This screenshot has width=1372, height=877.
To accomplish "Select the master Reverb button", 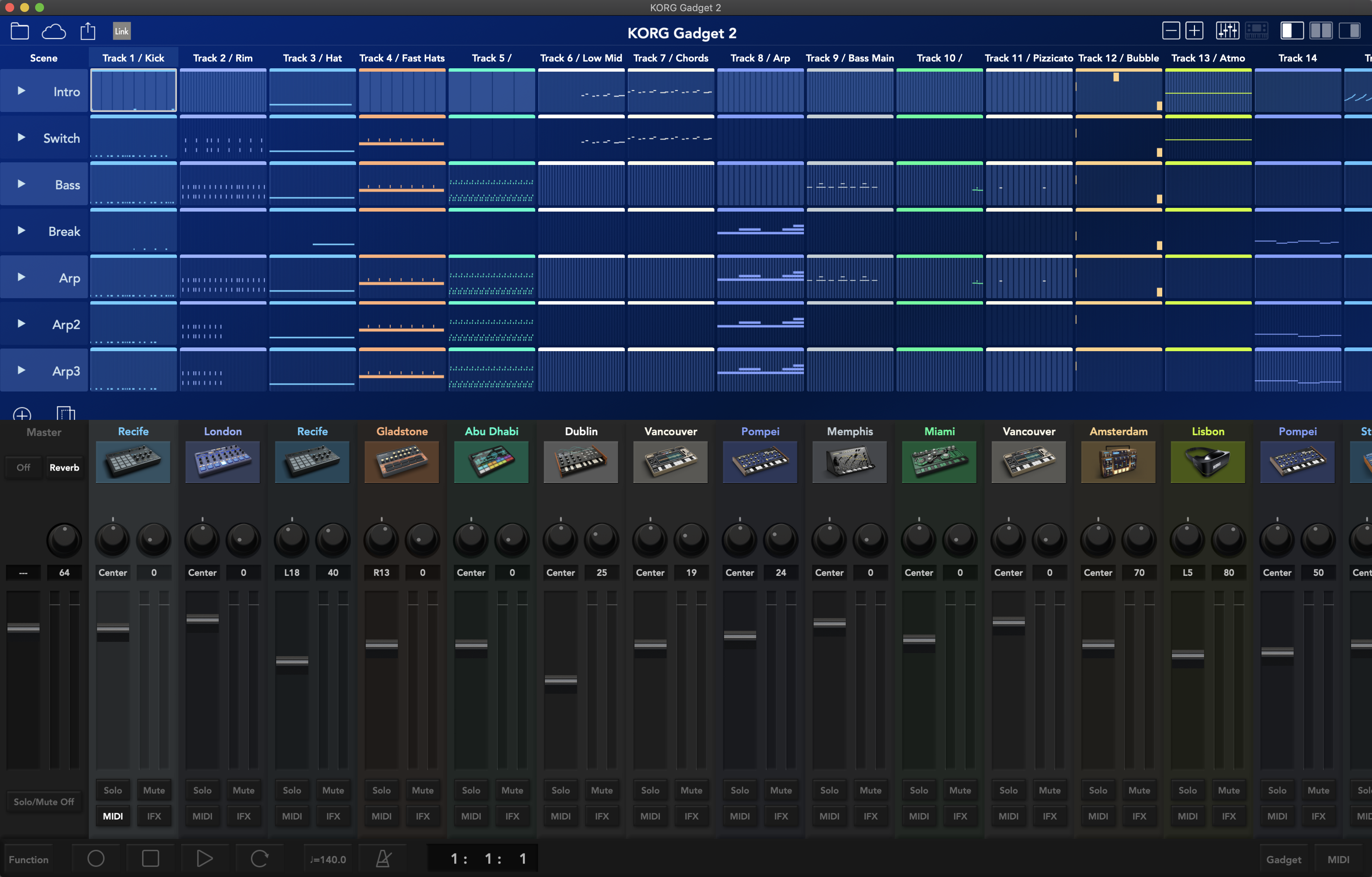I will coord(65,467).
